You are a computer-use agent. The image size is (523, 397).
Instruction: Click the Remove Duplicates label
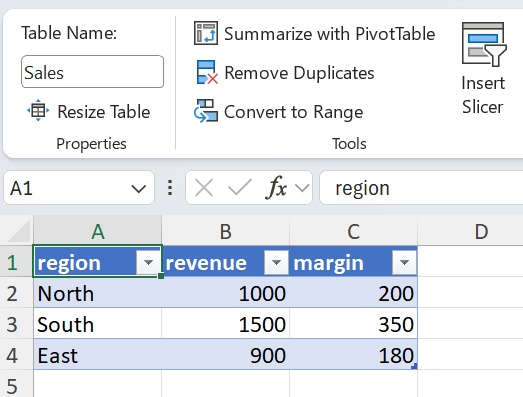tap(299, 73)
